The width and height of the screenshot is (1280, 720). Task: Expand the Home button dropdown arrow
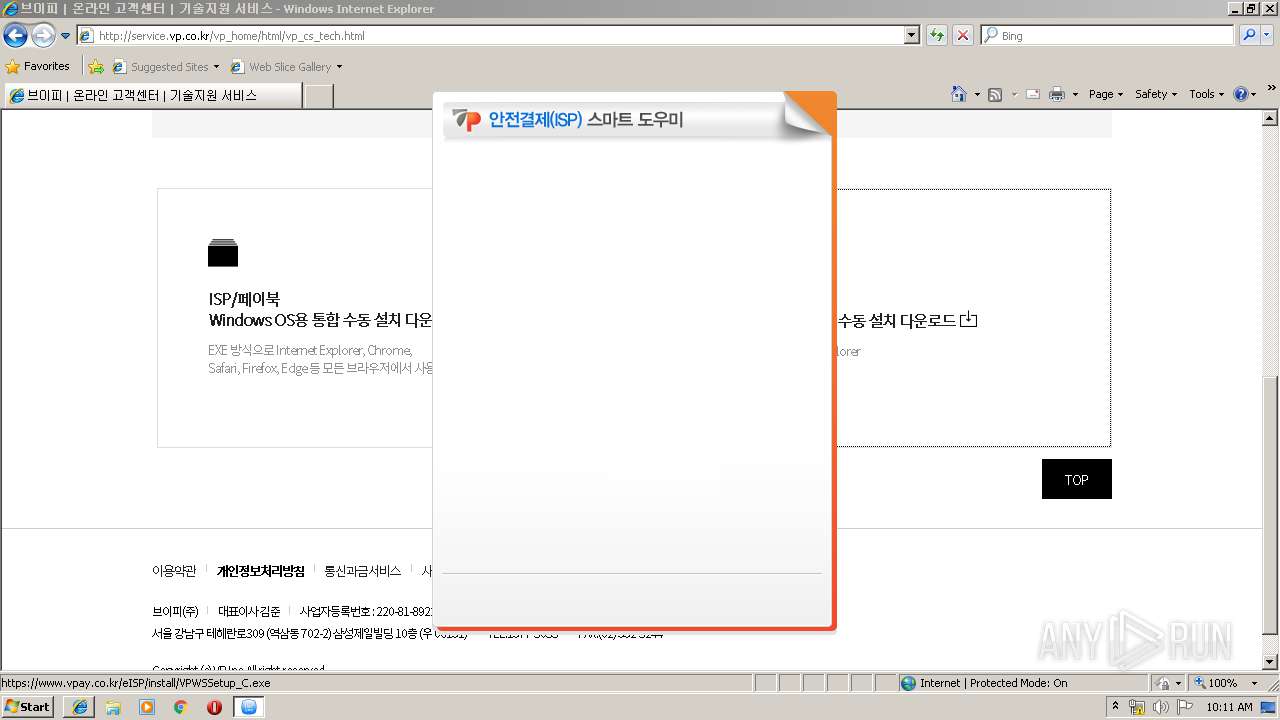(x=976, y=94)
